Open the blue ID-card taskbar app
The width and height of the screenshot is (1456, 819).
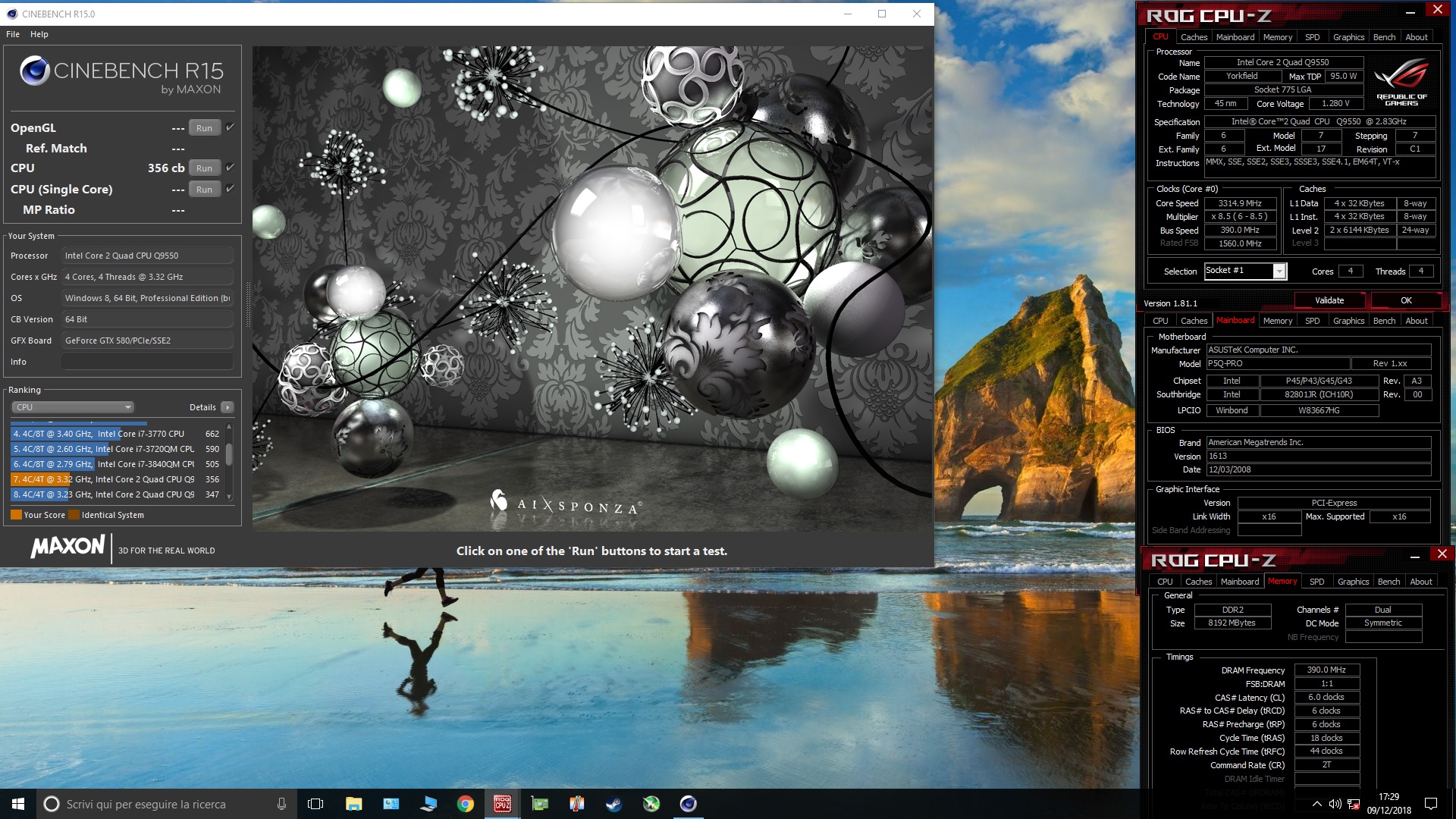(391, 804)
